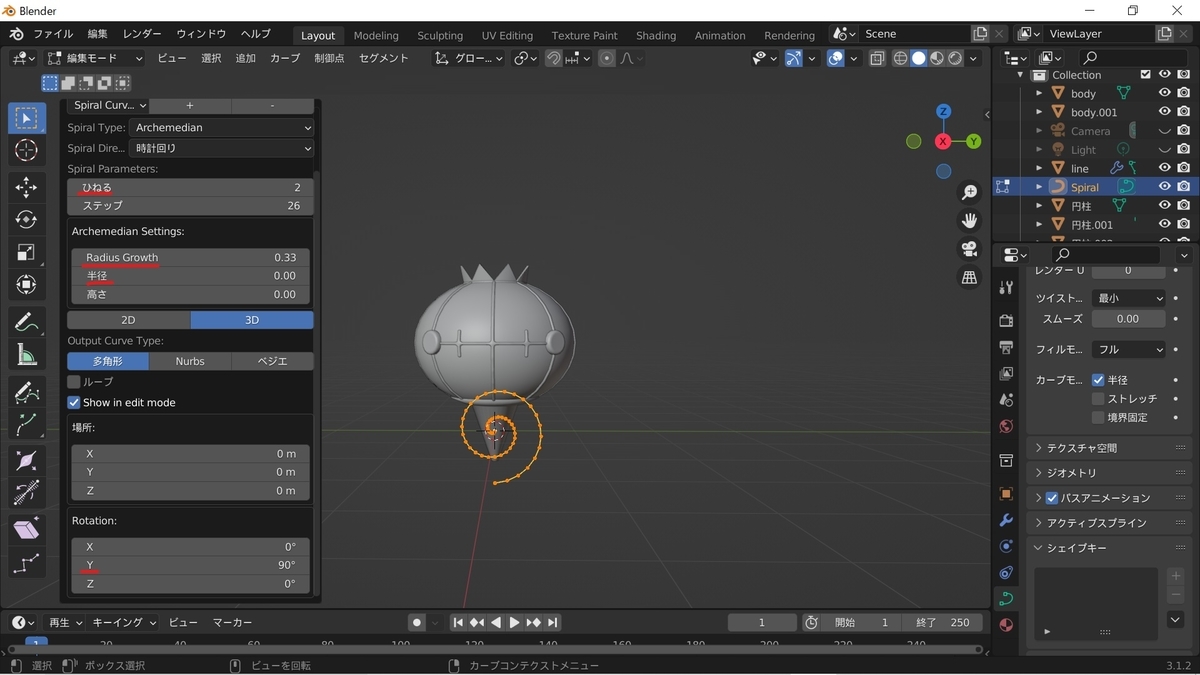
Task: Select the Randomize tool
Action: click(x=26, y=564)
